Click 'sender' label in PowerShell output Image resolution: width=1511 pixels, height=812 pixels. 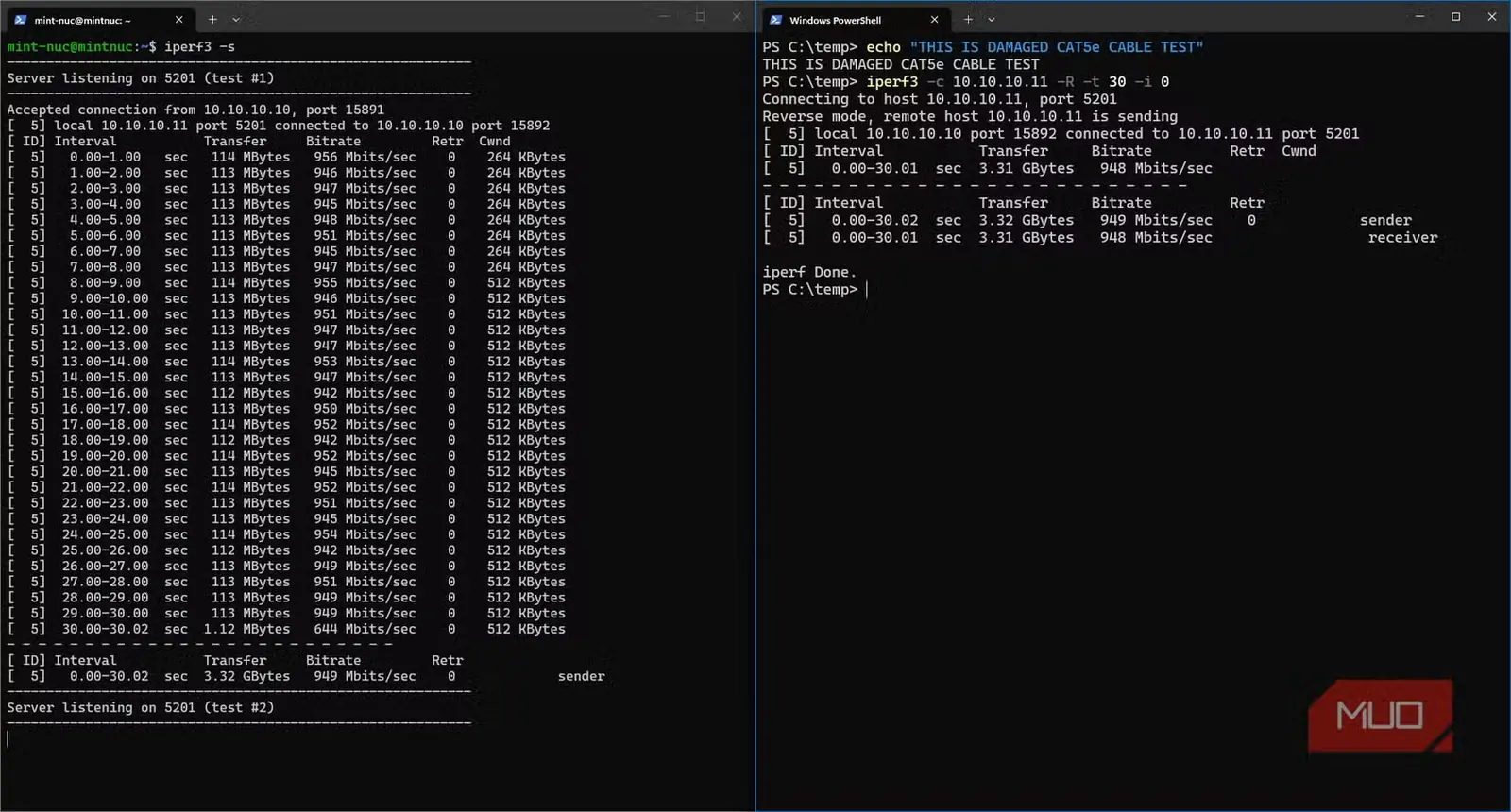click(1385, 220)
